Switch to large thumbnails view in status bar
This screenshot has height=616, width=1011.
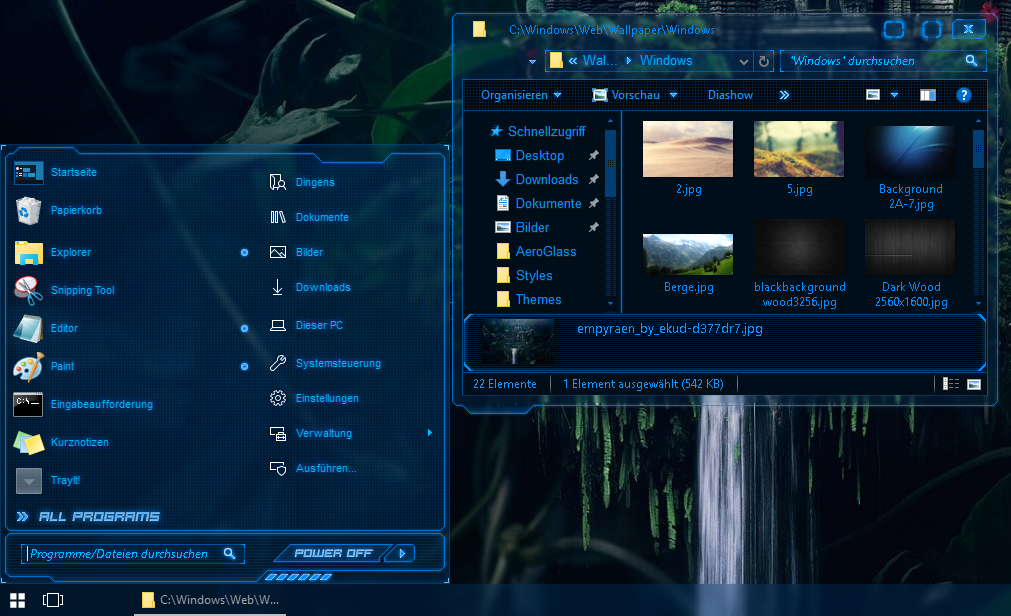[973, 384]
